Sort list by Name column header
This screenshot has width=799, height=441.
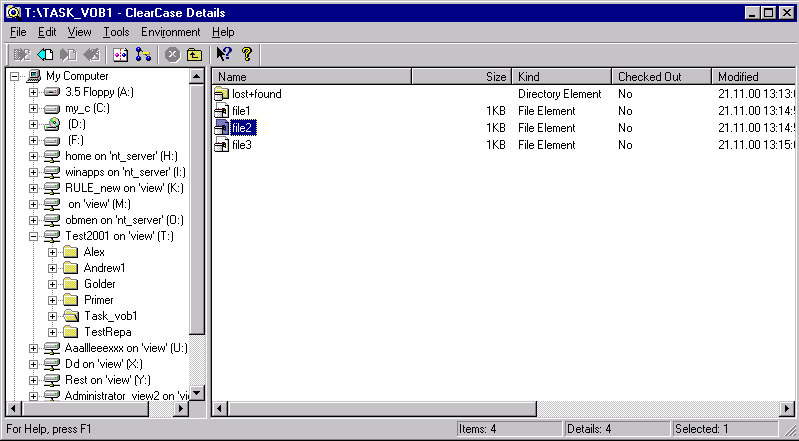point(312,76)
